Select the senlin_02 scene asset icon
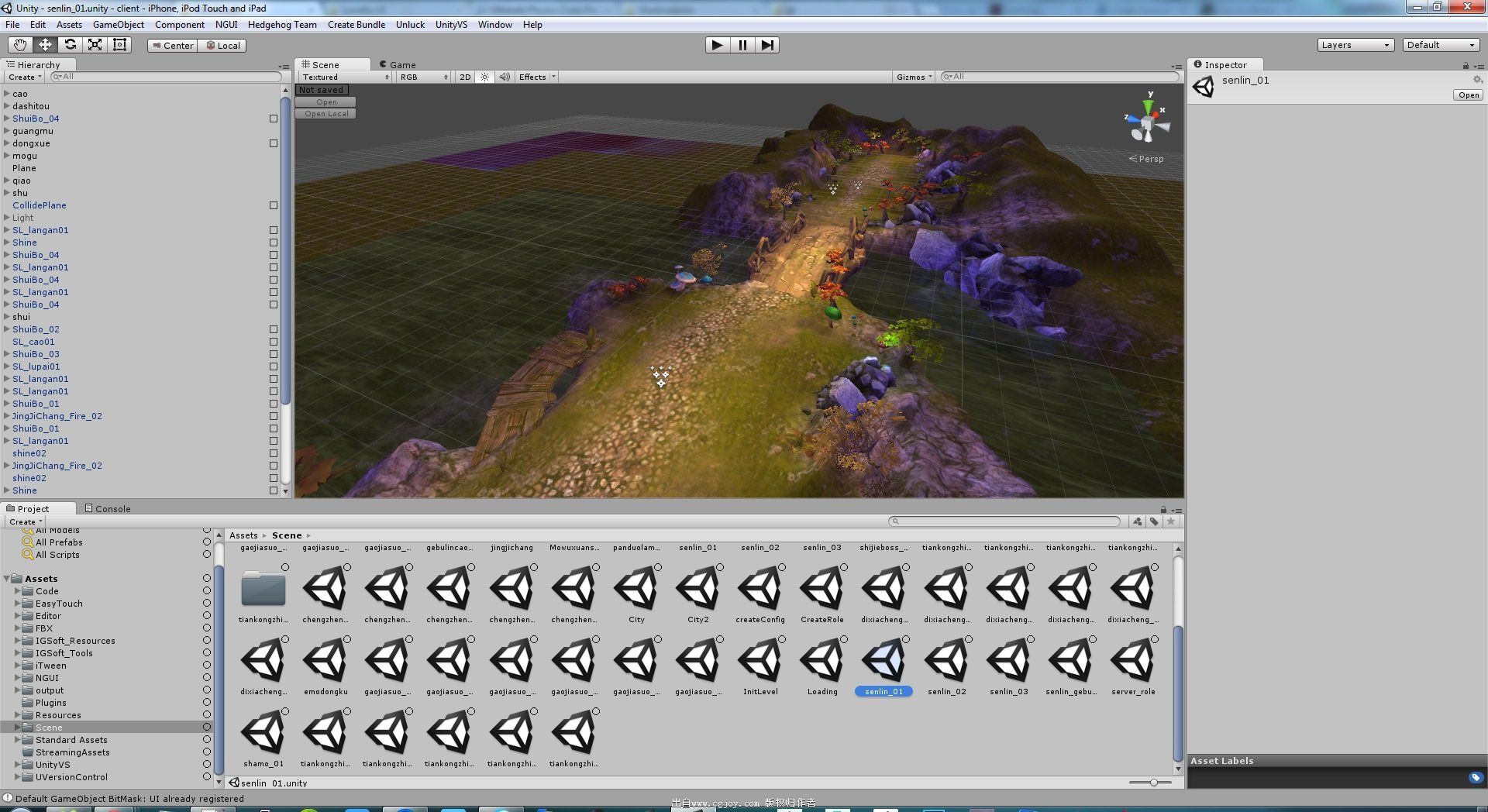 click(x=947, y=661)
